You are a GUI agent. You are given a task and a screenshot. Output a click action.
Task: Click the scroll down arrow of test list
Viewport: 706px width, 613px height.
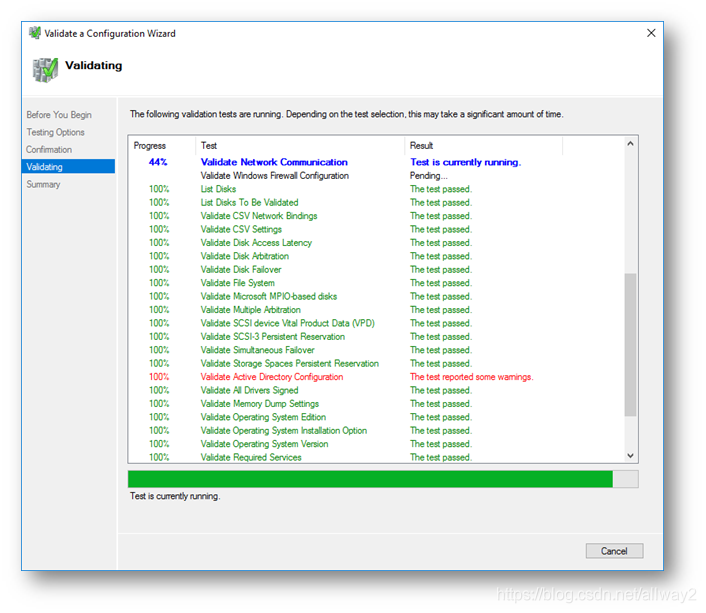630,455
